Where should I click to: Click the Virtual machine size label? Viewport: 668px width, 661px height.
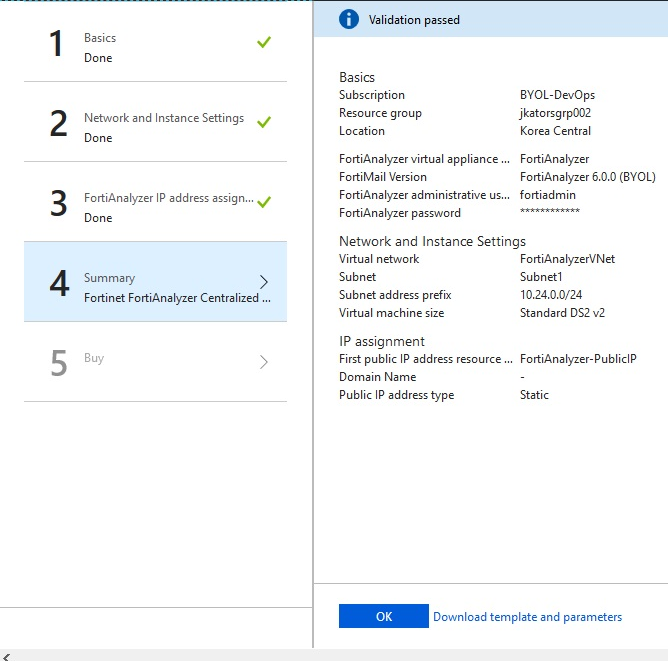pos(392,313)
